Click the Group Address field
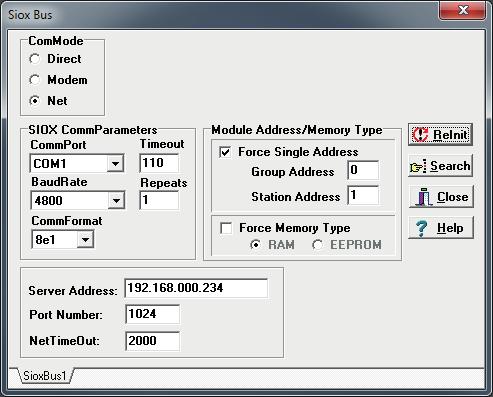This screenshot has width=493, height=397. coord(363,170)
